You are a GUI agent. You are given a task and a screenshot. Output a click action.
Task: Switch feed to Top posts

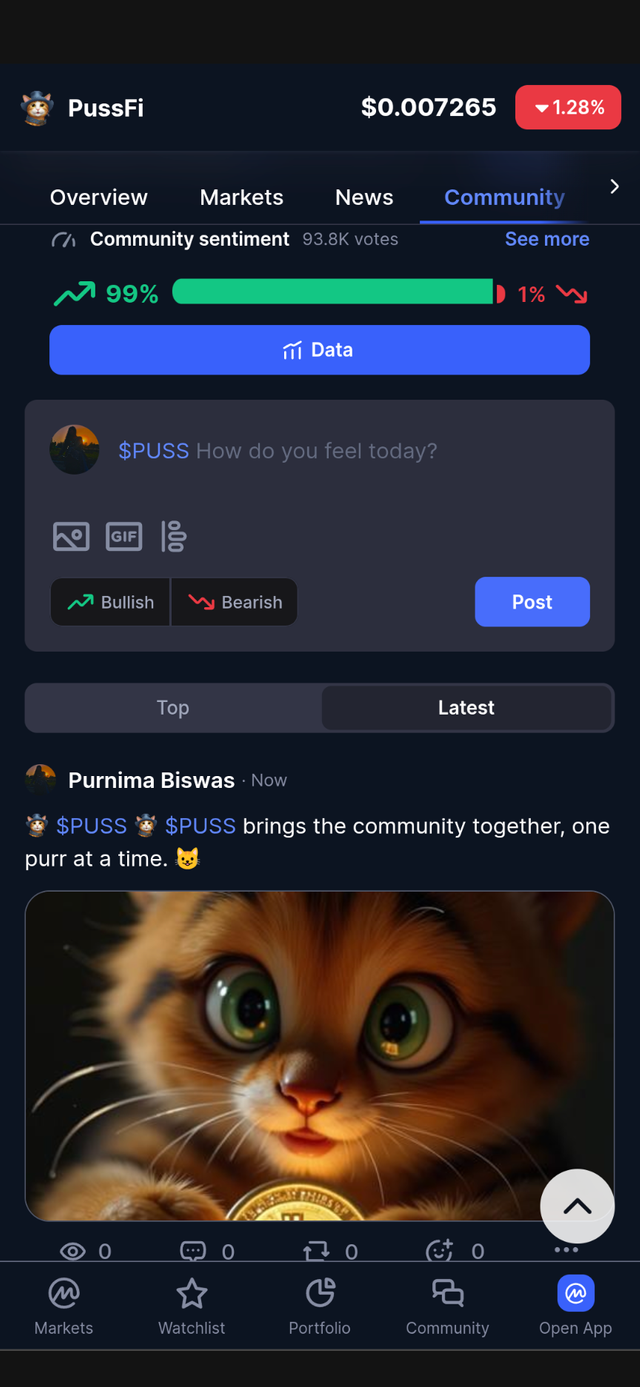(x=173, y=708)
